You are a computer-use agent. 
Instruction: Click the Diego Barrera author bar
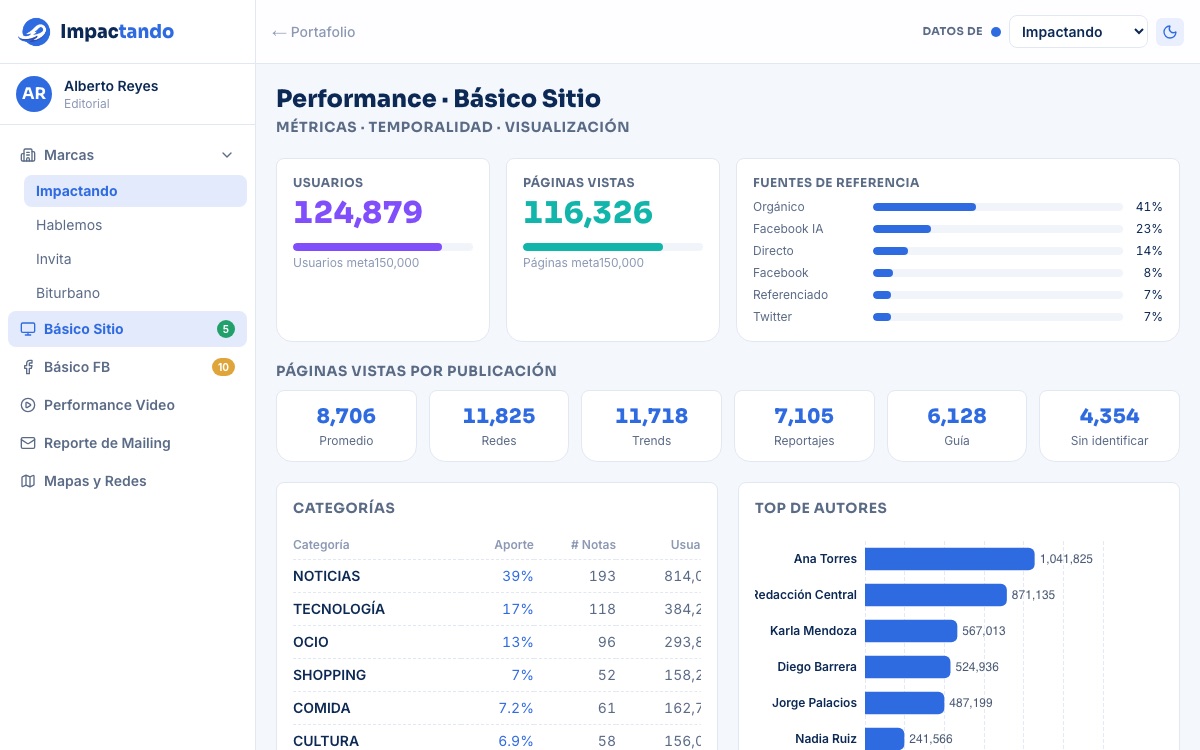(908, 667)
